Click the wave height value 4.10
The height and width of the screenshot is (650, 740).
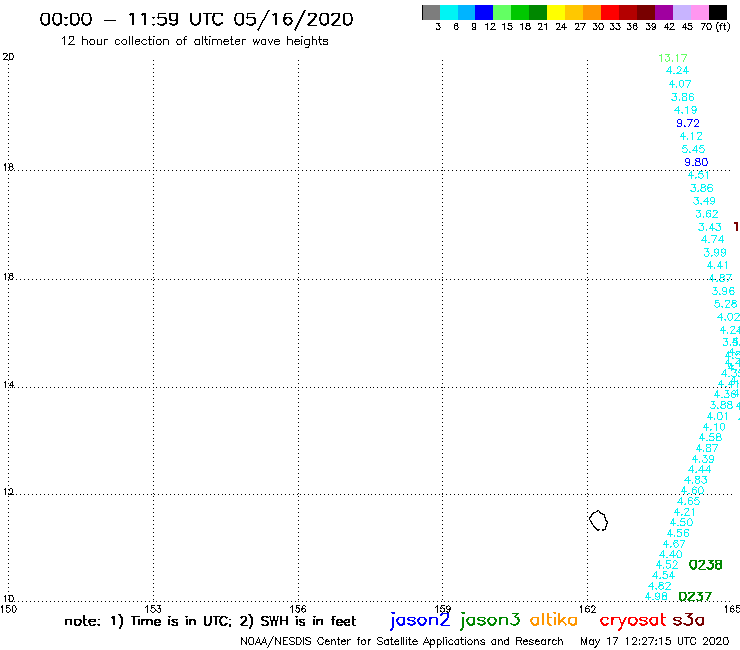coord(714,427)
